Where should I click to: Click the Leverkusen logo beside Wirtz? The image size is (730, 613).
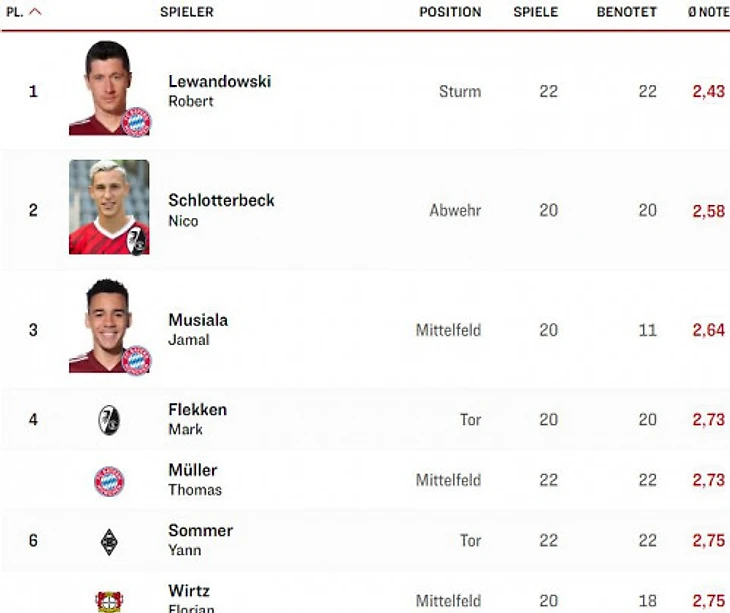(x=109, y=601)
